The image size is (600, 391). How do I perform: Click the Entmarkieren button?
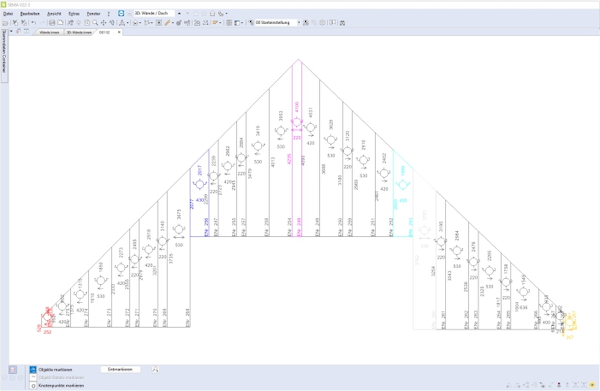tap(120, 370)
